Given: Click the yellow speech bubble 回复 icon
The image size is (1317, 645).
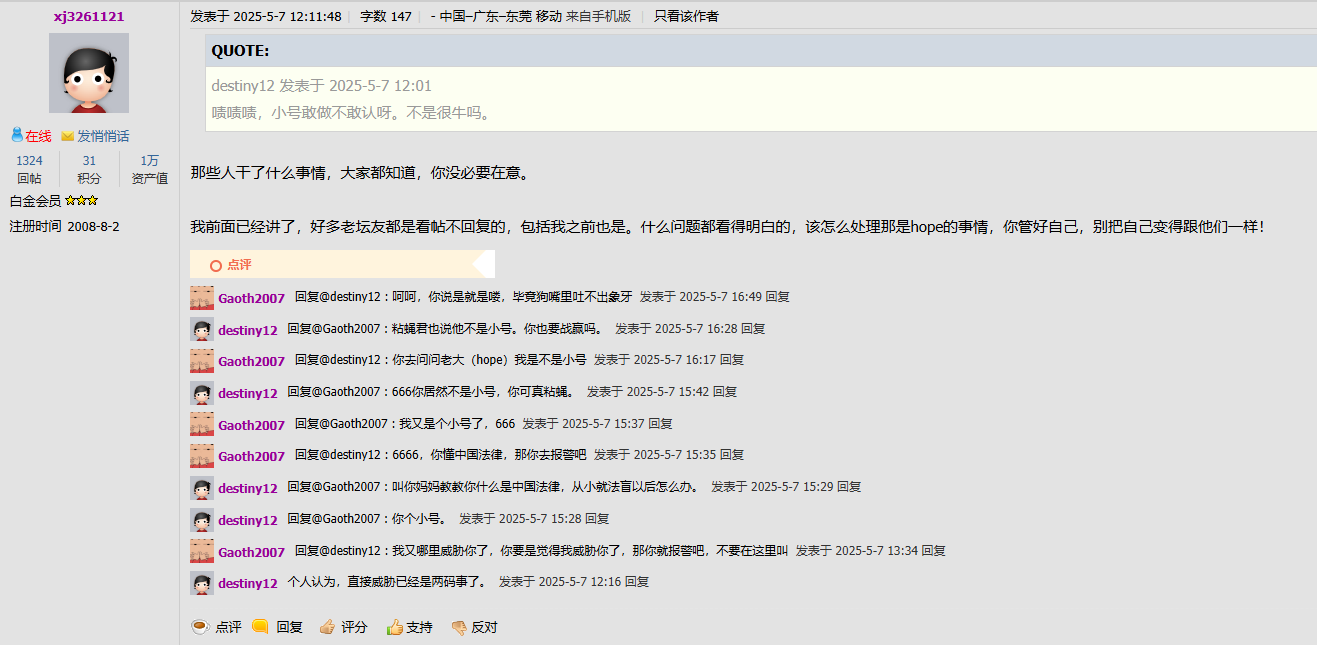Looking at the screenshot, I should coord(260,627).
